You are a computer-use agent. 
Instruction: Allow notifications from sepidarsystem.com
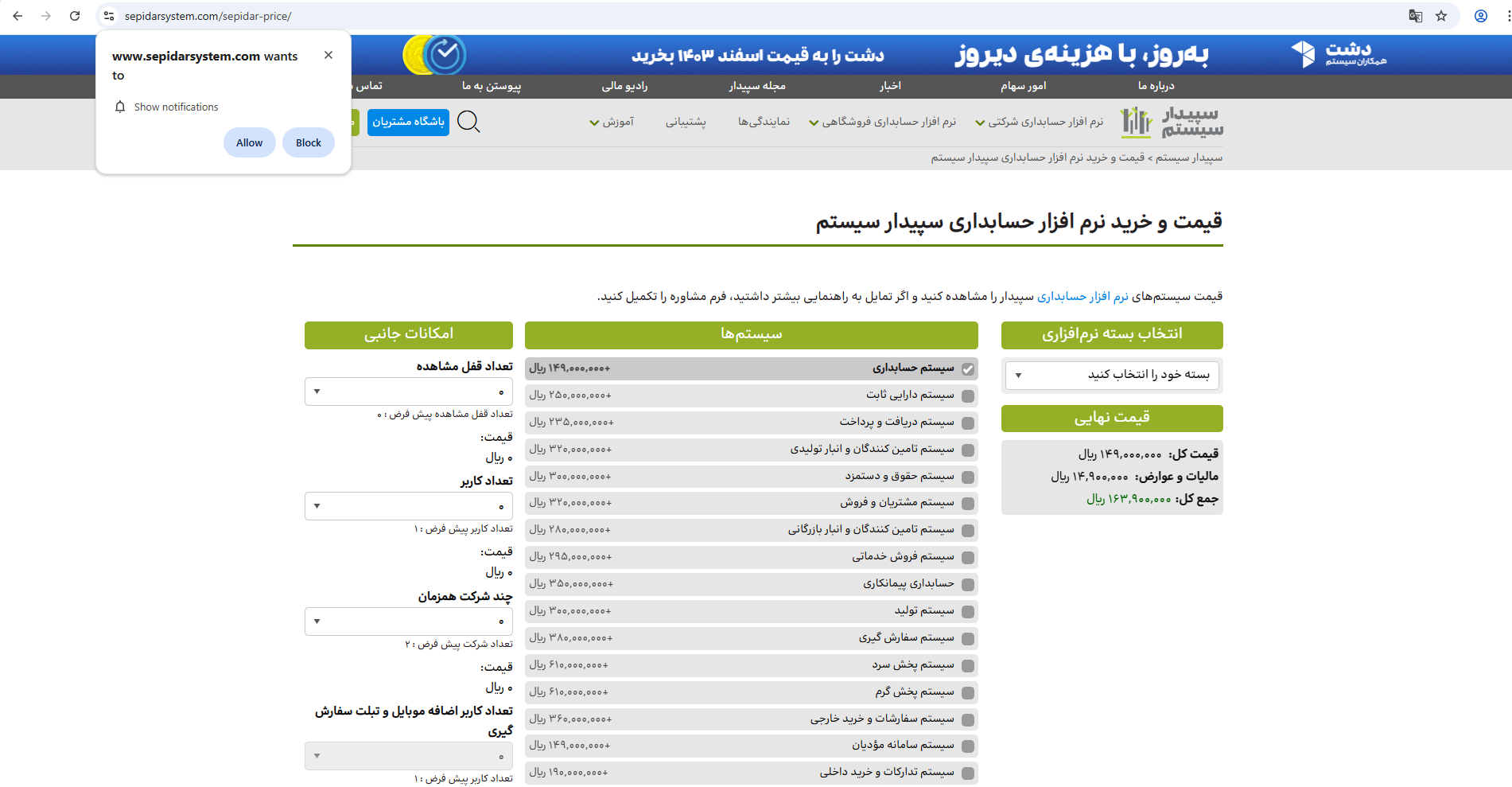click(x=249, y=142)
